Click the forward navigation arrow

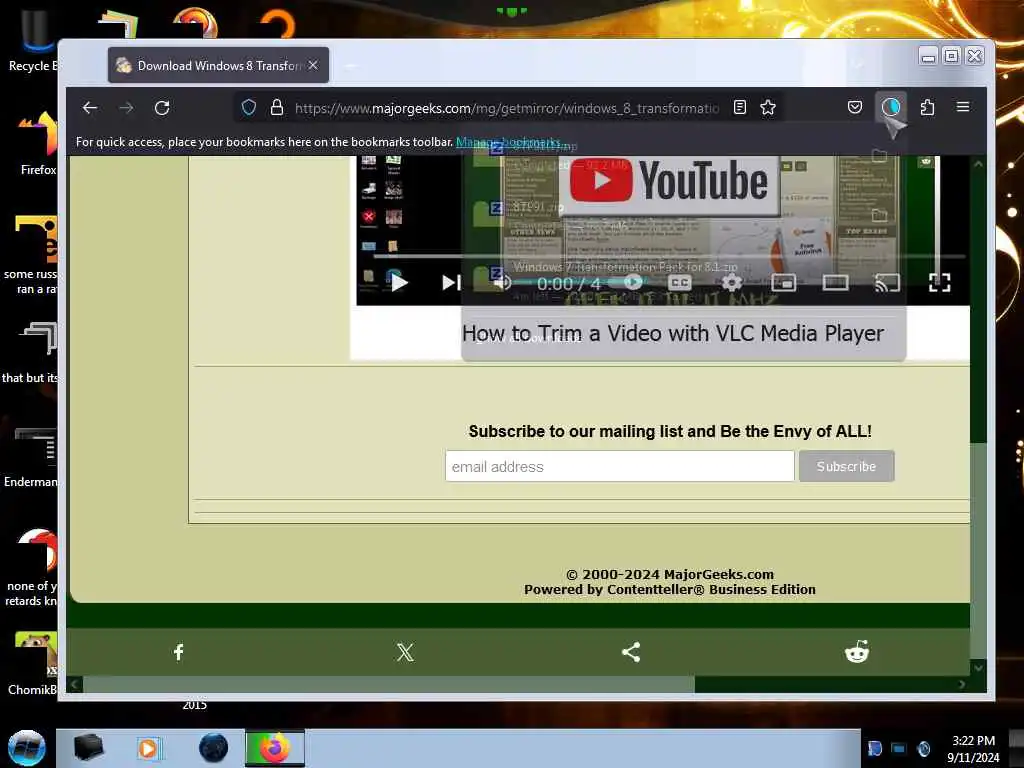(x=126, y=108)
